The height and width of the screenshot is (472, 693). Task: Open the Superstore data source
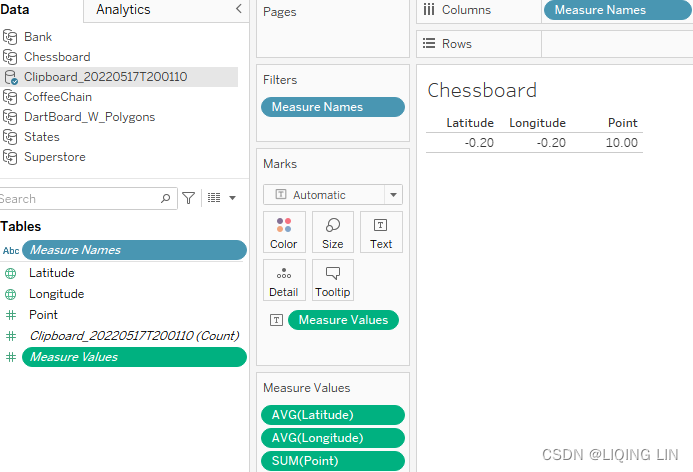pos(55,157)
